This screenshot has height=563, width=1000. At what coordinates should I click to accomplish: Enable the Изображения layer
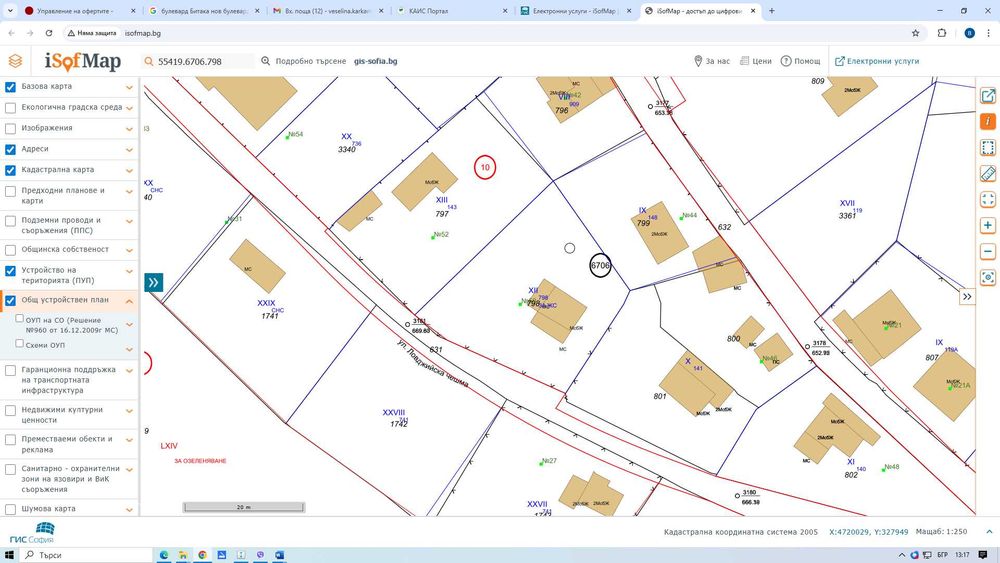tap(10, 129)
